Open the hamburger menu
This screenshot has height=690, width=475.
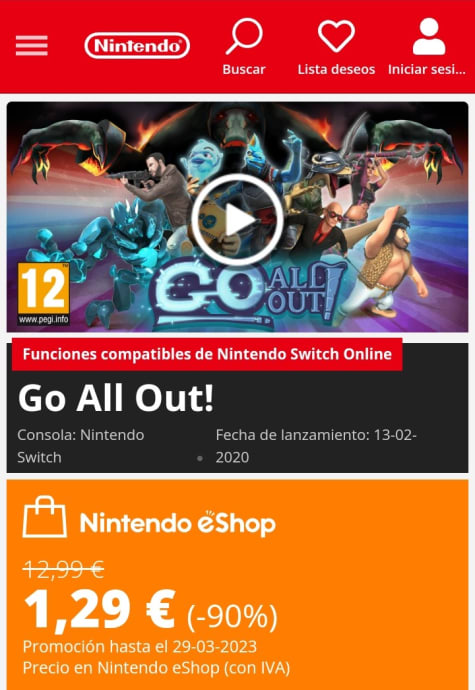click(32, 46)
